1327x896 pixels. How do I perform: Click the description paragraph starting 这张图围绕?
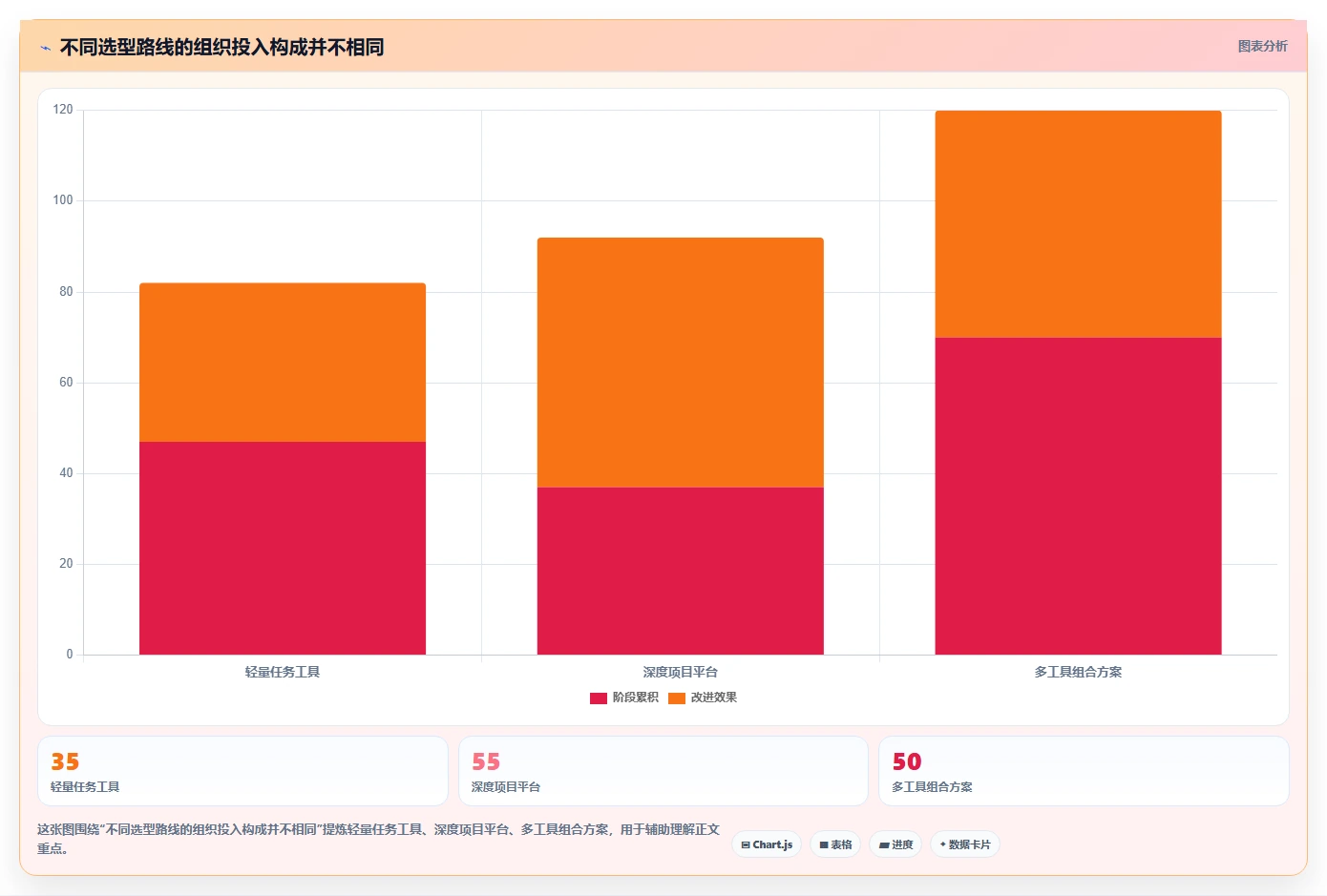379,839
